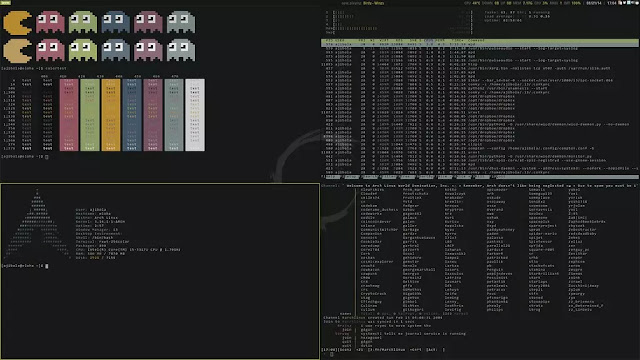Sort htop by the MEM% column header
The width and height of the screenshot is (640, 360).
(439, 40)
